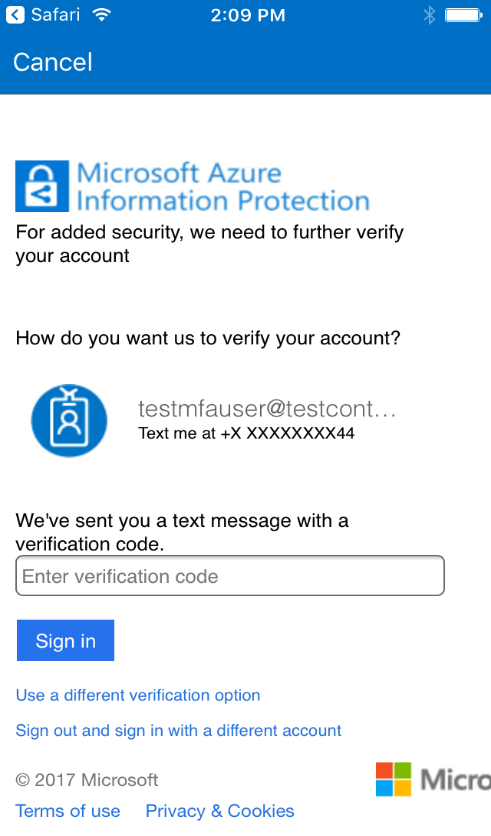Tap the Azure Information Protection lock icon
The height and width of the screenshot is (836, 491).
tap(42, 186)
